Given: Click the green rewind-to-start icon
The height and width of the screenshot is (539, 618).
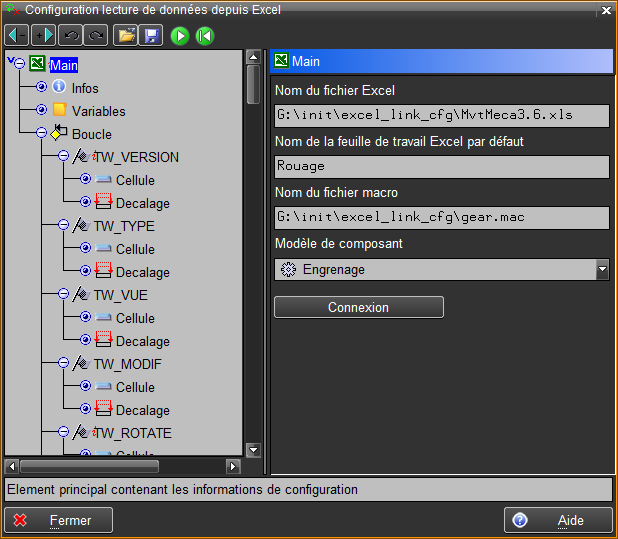Looking at the screenshot, I should [205, 36].
